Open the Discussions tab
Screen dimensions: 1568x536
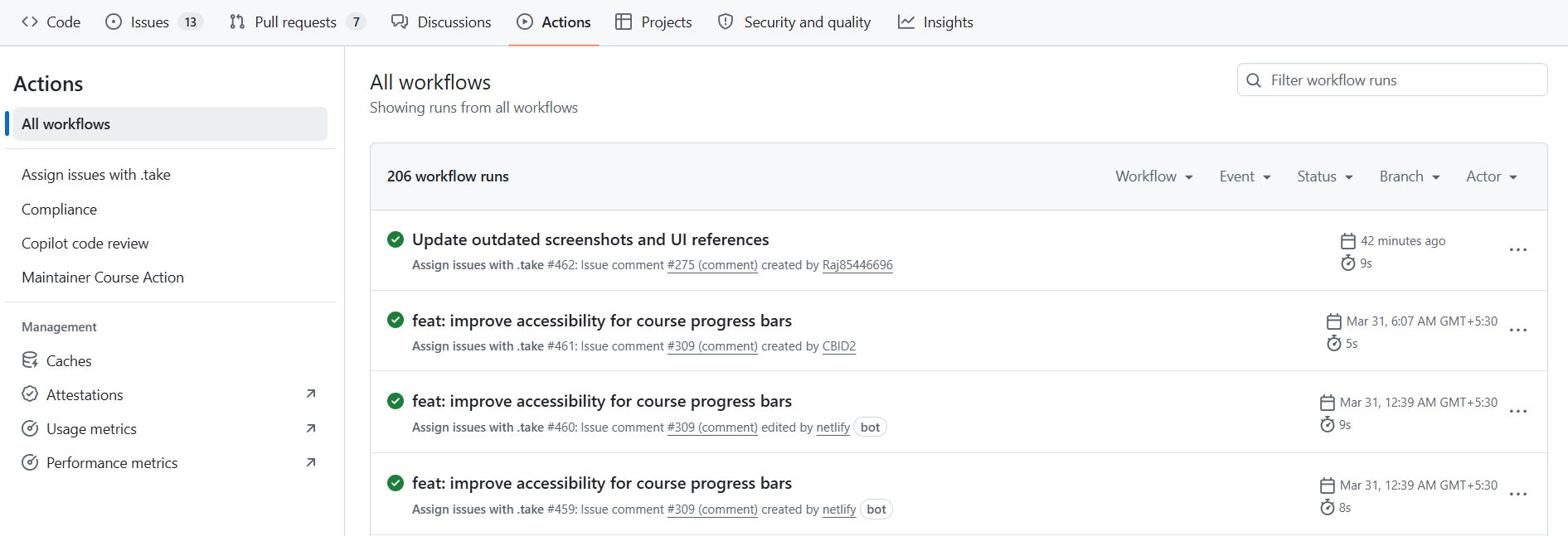[x=441, y=22]
